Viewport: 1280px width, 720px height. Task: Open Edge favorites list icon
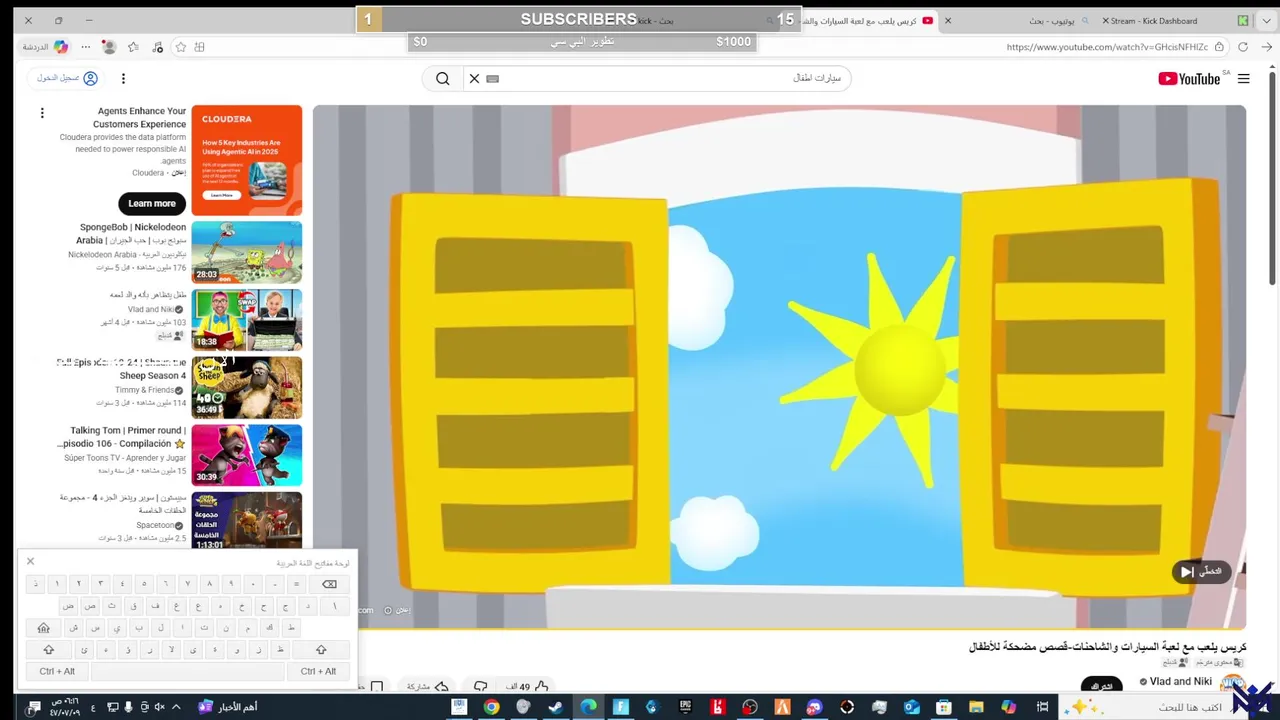[133, 47]
